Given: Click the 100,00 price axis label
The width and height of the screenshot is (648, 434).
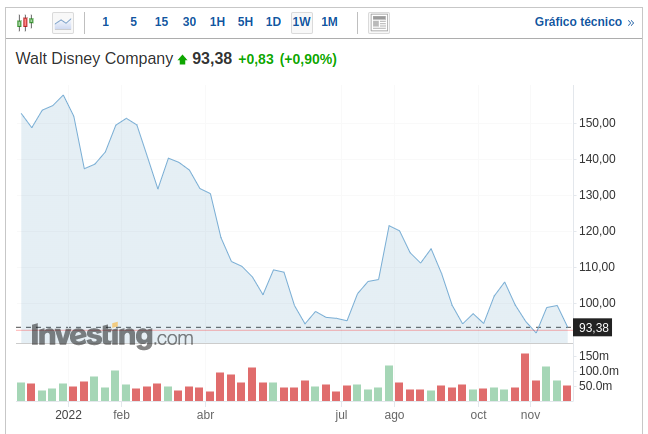Looking at the screenshot, I should (597, 303).
